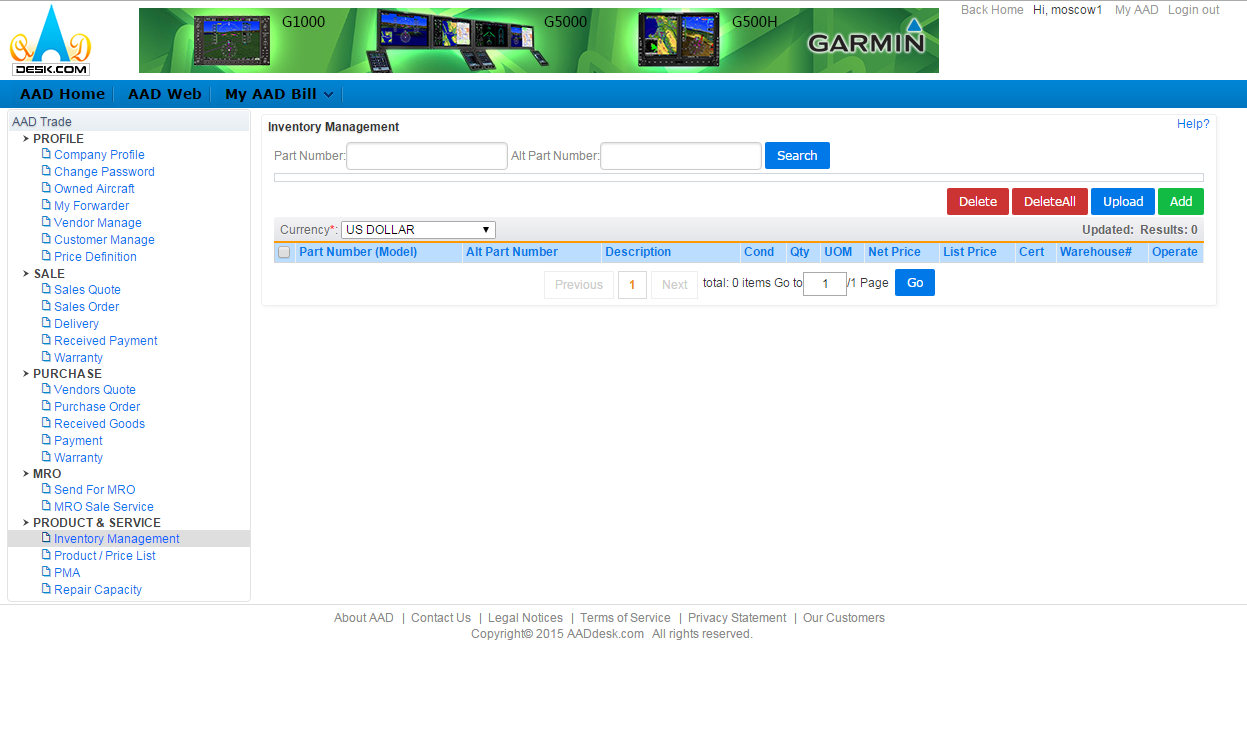The width and height of the screenshot is (1247, 755).
Task: Click the document icon beside Repair Capacity
Action: 46,589
